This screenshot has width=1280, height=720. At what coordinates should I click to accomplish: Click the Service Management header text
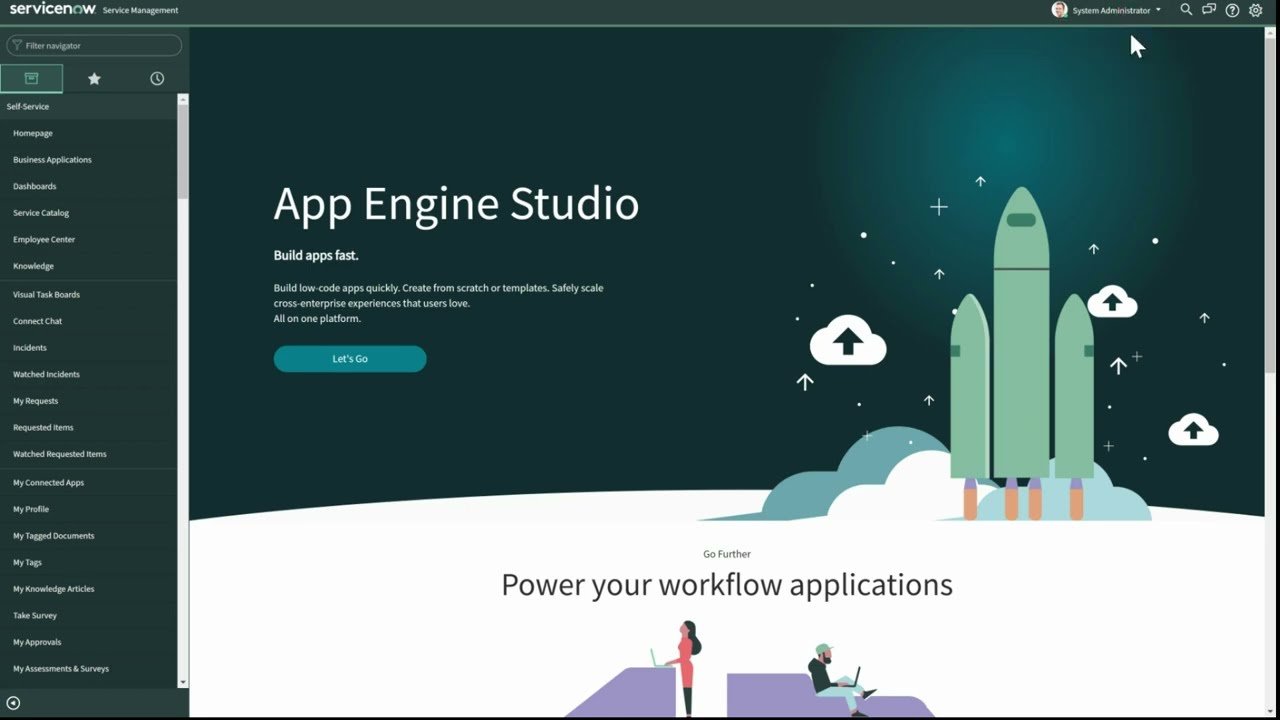(140, 10)
